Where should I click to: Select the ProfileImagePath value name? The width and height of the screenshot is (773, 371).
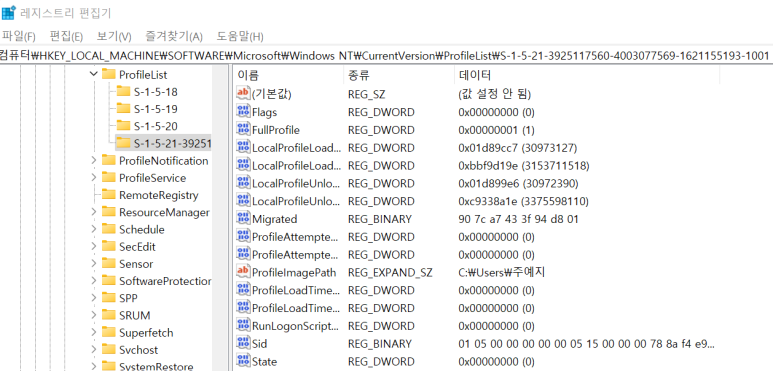tap(294, 272)
